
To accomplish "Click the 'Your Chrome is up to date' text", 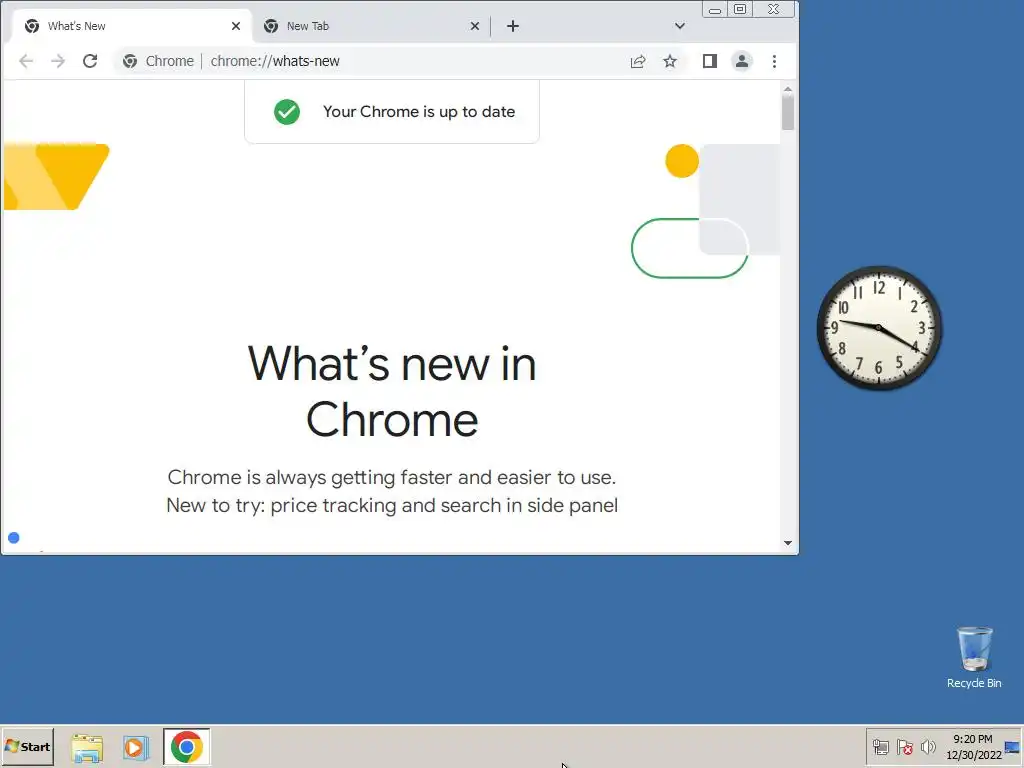I will [419, 112].
